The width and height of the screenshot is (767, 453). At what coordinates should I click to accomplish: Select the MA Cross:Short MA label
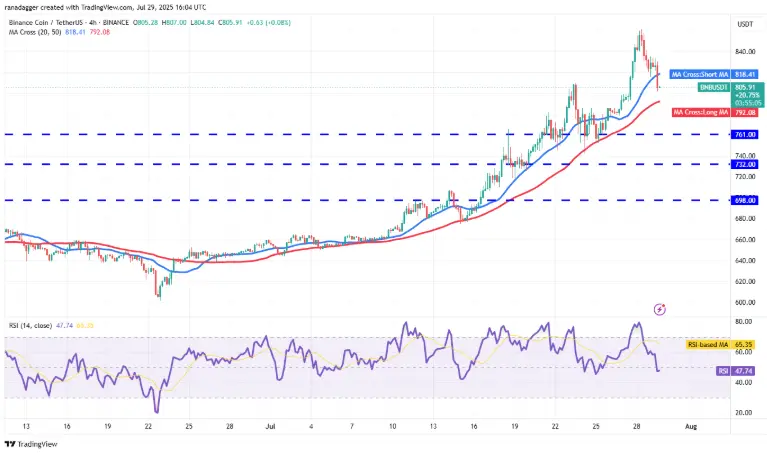pyautogui.click(x=700, y=74)
